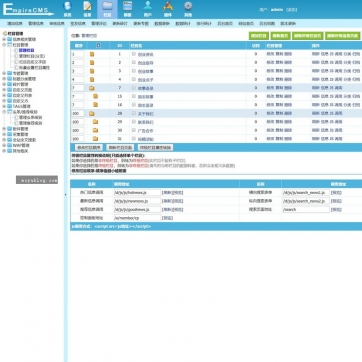Open 管理信息 in the submenu bar
The image size is (362, 362).
click(x=36, y=24)
